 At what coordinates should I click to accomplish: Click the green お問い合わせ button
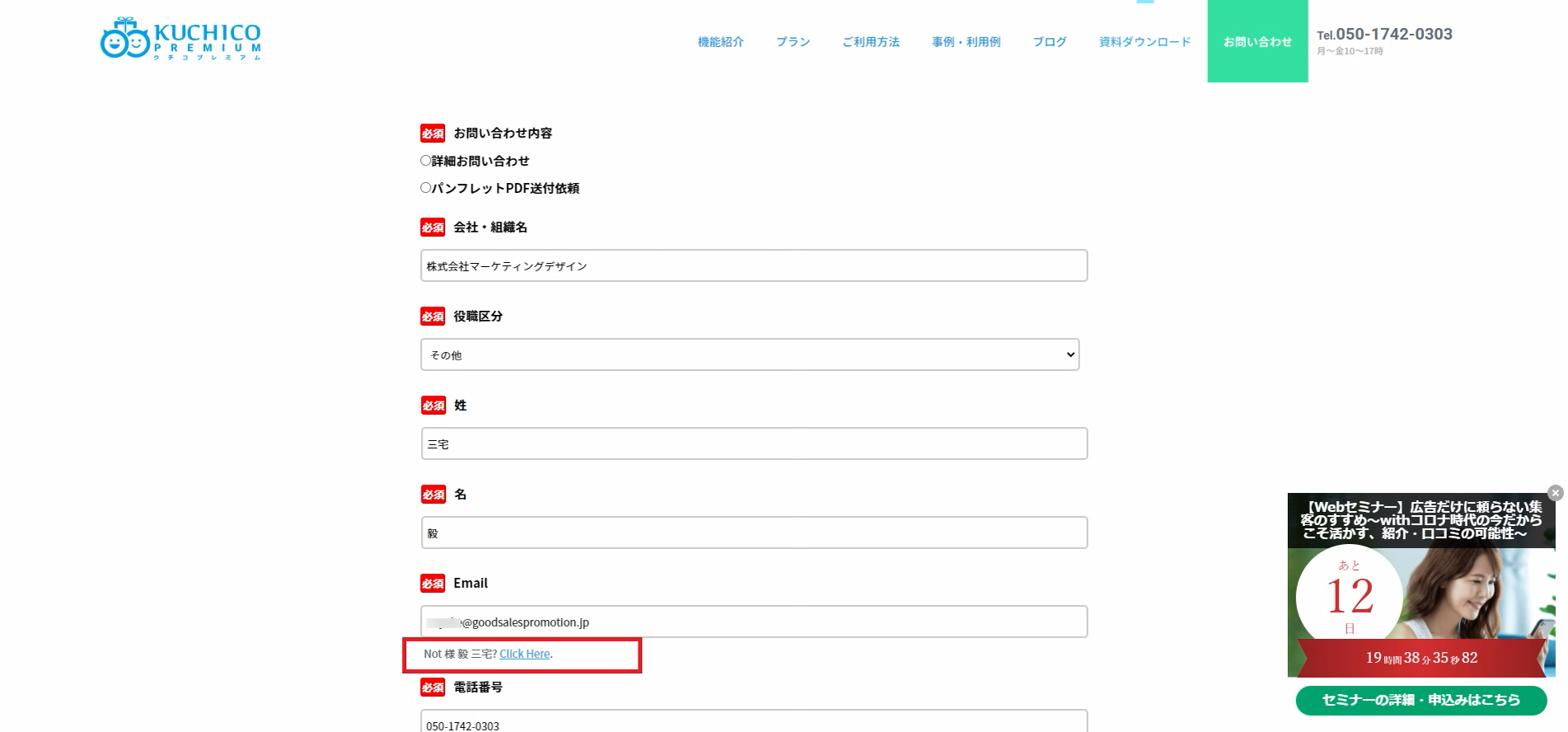click(1257, 41)
